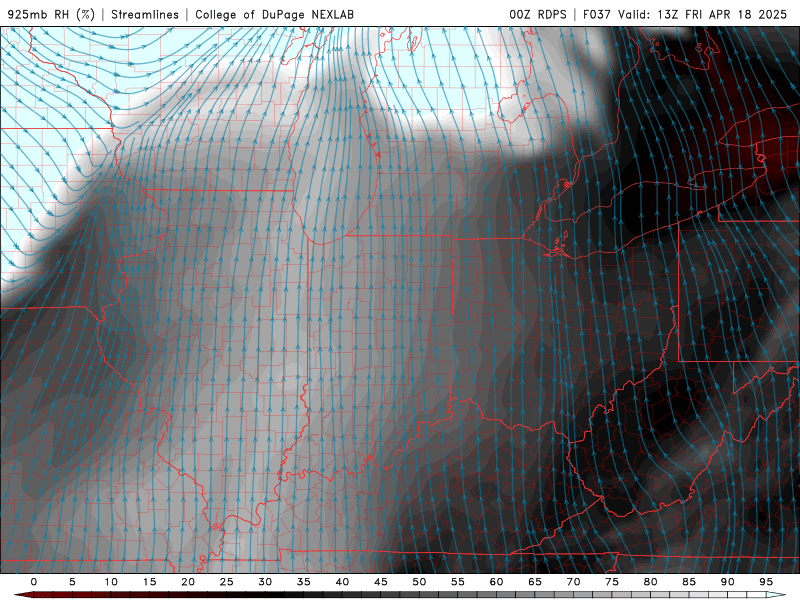Select the colorbar tick label "30"
The image size is (800, 600).
(265, 582)
